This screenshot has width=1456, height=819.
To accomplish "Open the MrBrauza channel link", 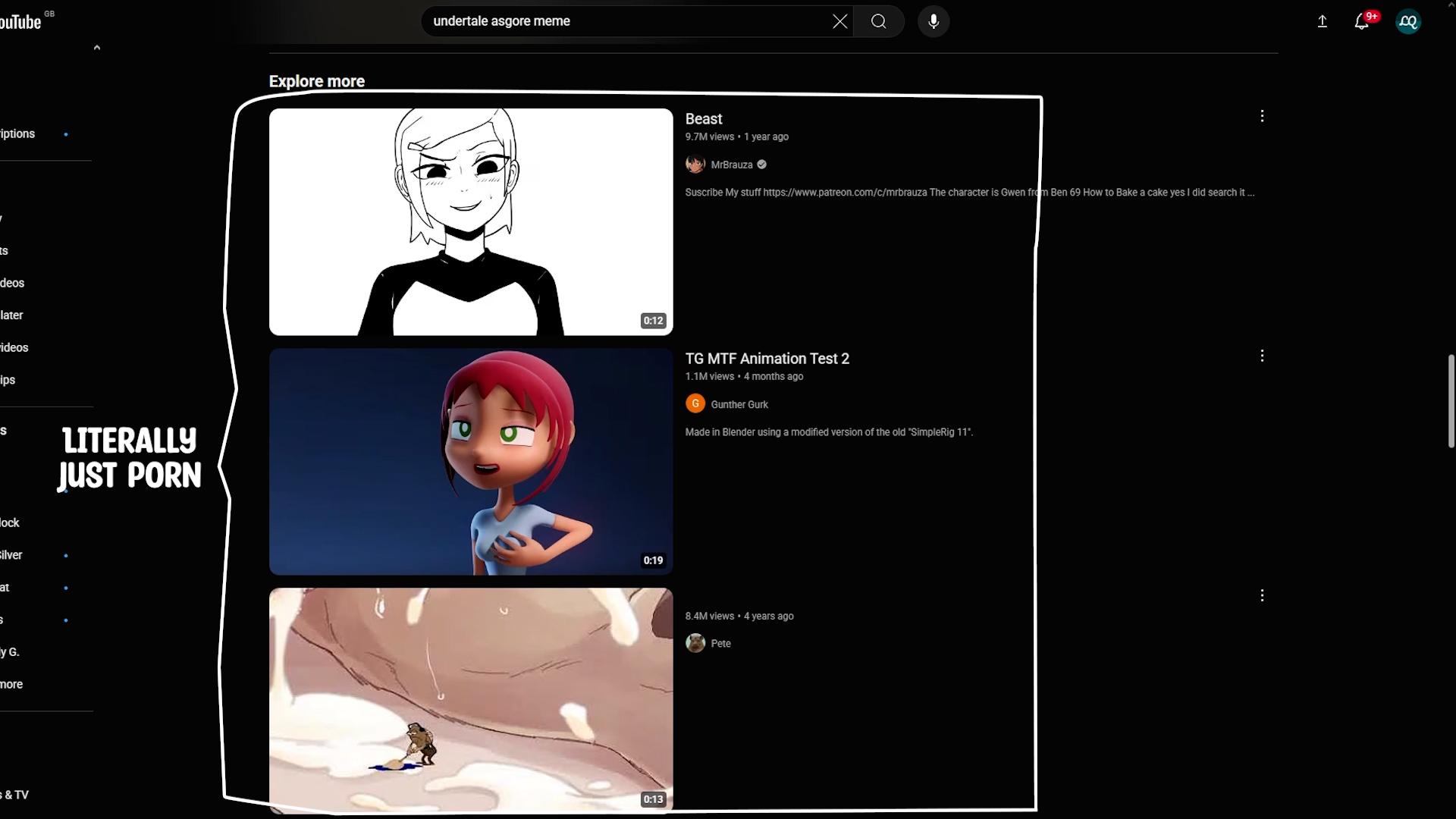I will click(x=731, y=165).
